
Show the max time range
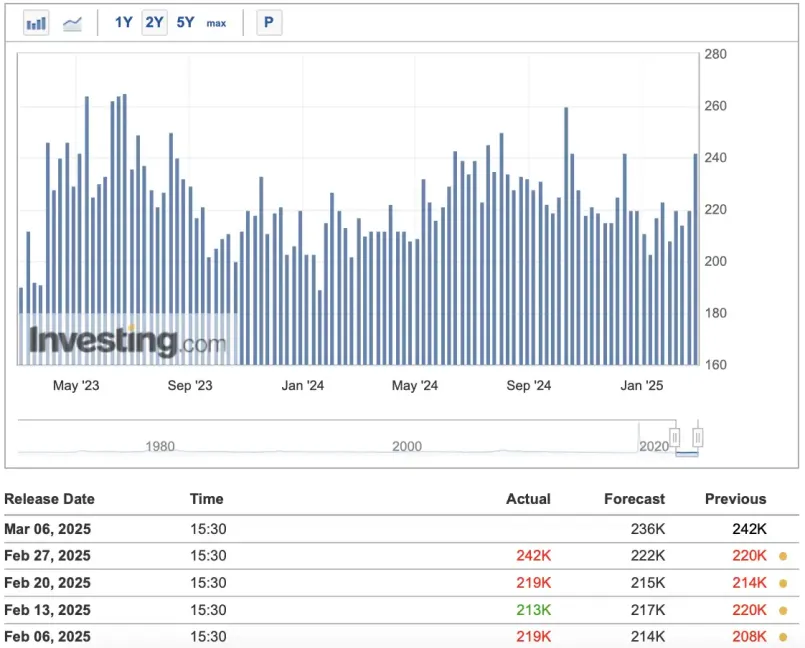pyautogui.click(x=216, y=23)
